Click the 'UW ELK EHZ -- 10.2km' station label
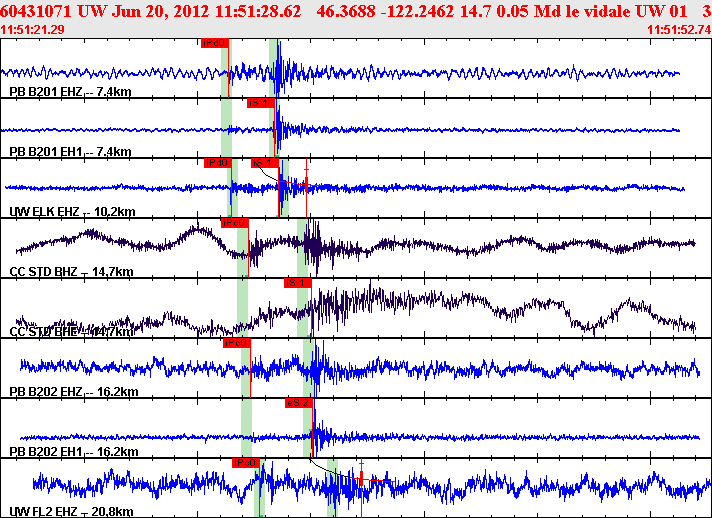 tap(72, 212)
